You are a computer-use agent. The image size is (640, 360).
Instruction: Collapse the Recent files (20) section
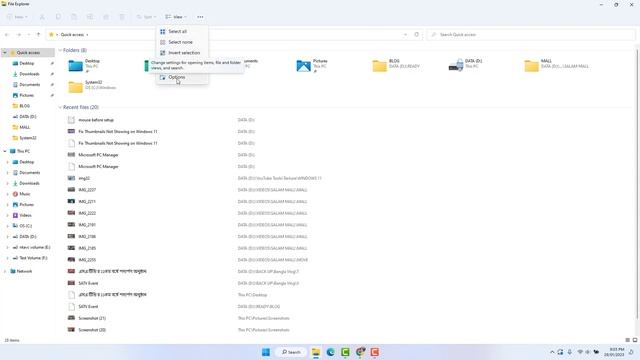[60, 107]
